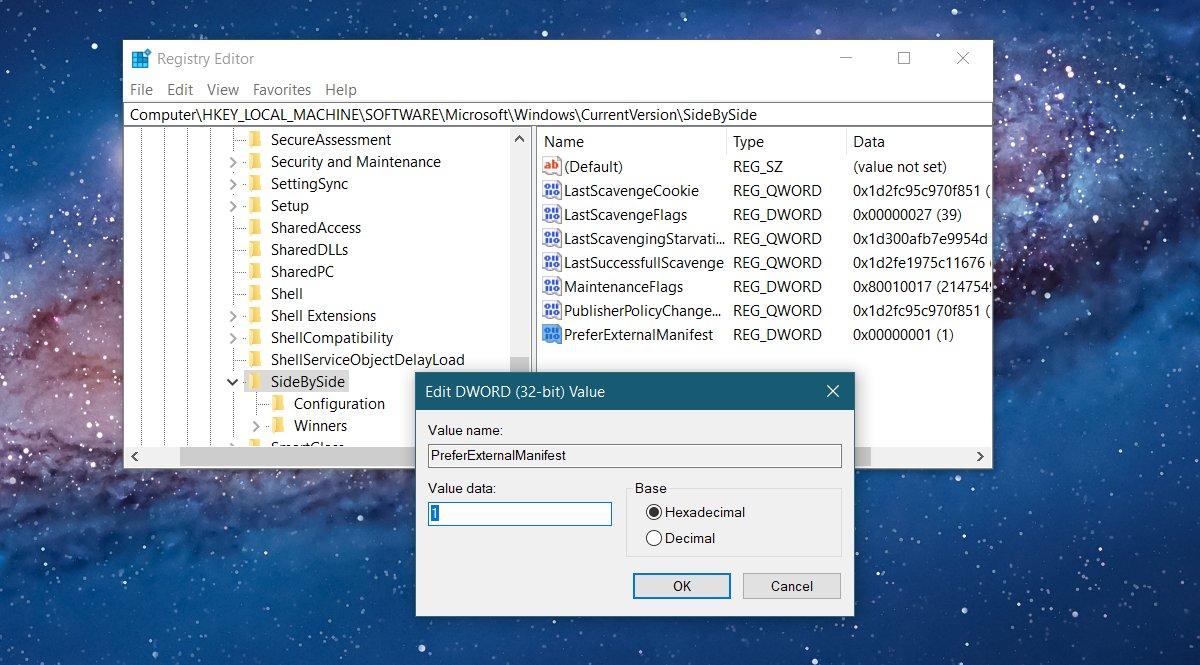The image size is (1200, 665).
Task: Select the ShellServiceObjectDelayLoad folder icon
Action: click(254, 360)
